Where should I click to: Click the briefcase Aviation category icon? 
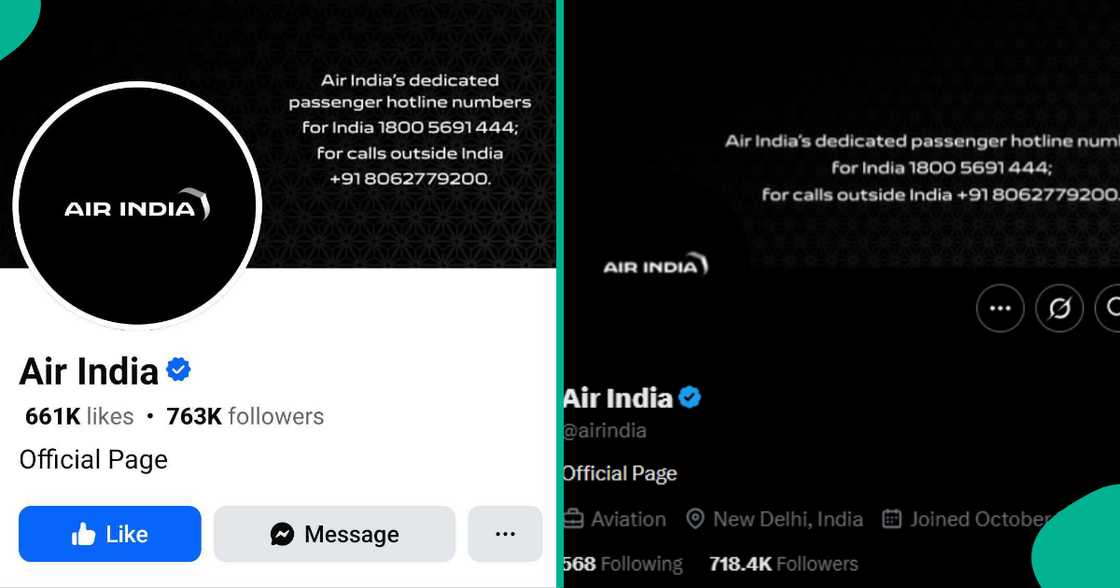575,519
